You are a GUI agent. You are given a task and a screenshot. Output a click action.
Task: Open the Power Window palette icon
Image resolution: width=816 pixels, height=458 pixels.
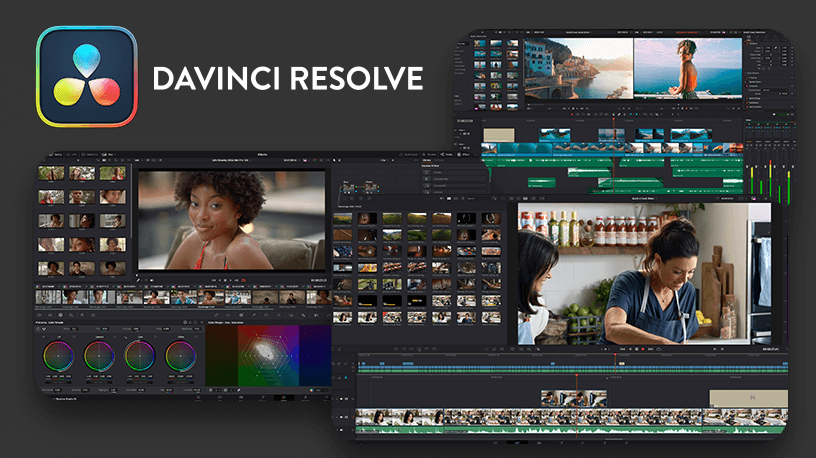266,315
